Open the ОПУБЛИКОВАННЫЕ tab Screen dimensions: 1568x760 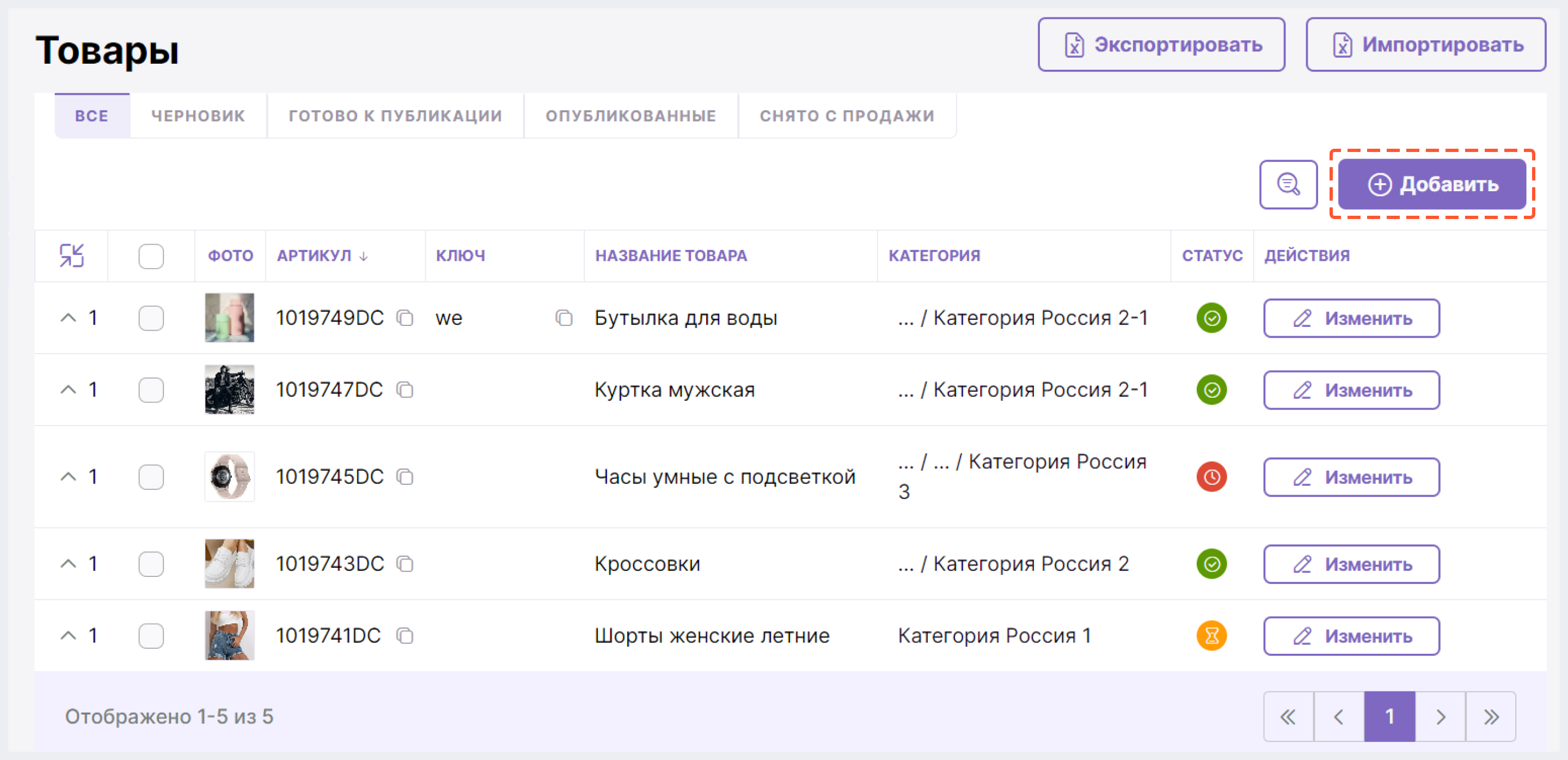(x=630, y=115)
